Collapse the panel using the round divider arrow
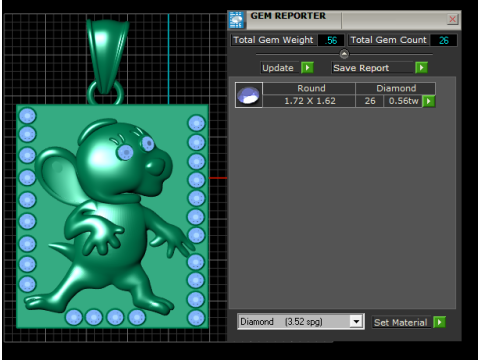 (x=344, y=54)
